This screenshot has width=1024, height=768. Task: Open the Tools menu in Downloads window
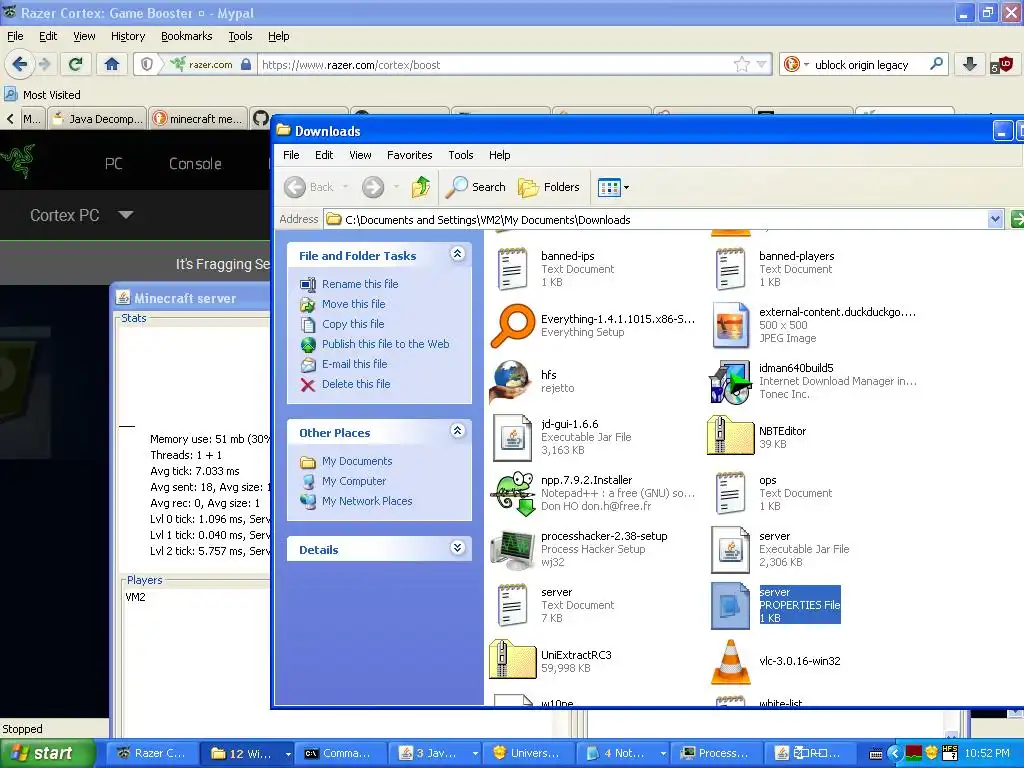pos(460,155)
